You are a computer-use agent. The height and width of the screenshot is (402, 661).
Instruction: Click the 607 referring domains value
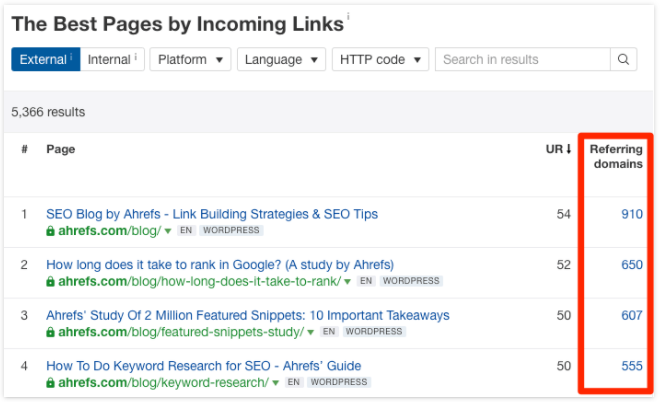(x=632, y=315)
